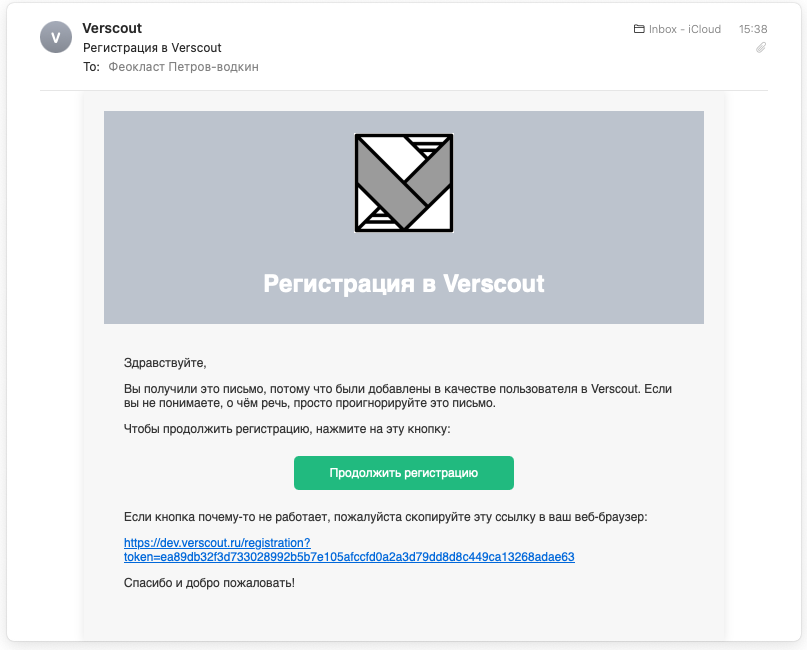Viewport: 807px width, 650px height.
Task: Click the paperclip attachment icon
Action: pos(760,47)
